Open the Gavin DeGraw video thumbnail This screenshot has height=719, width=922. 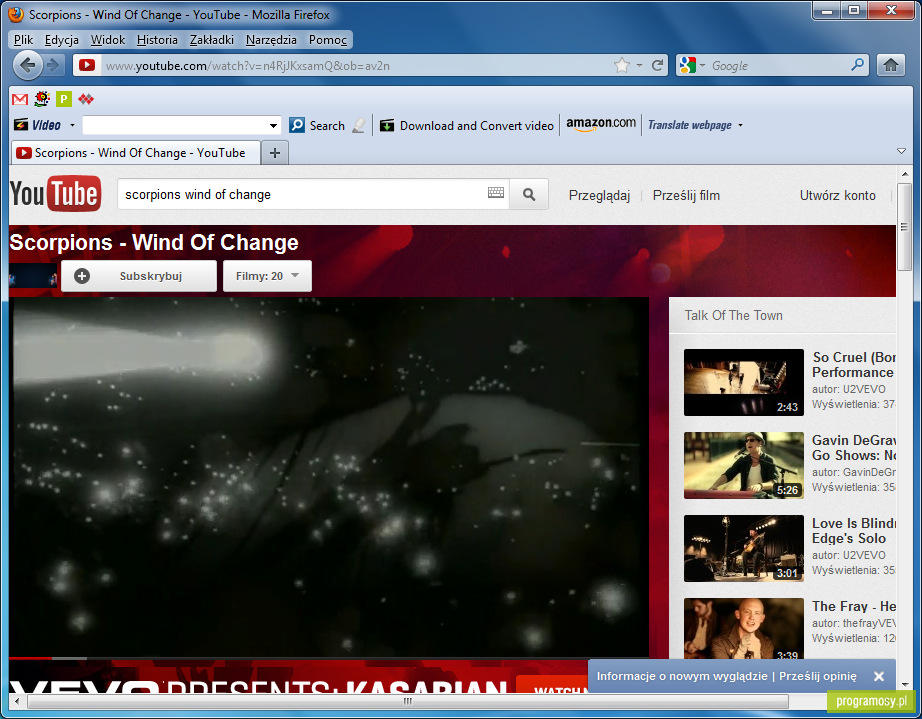pyautogui.click(x=743, y=466)
